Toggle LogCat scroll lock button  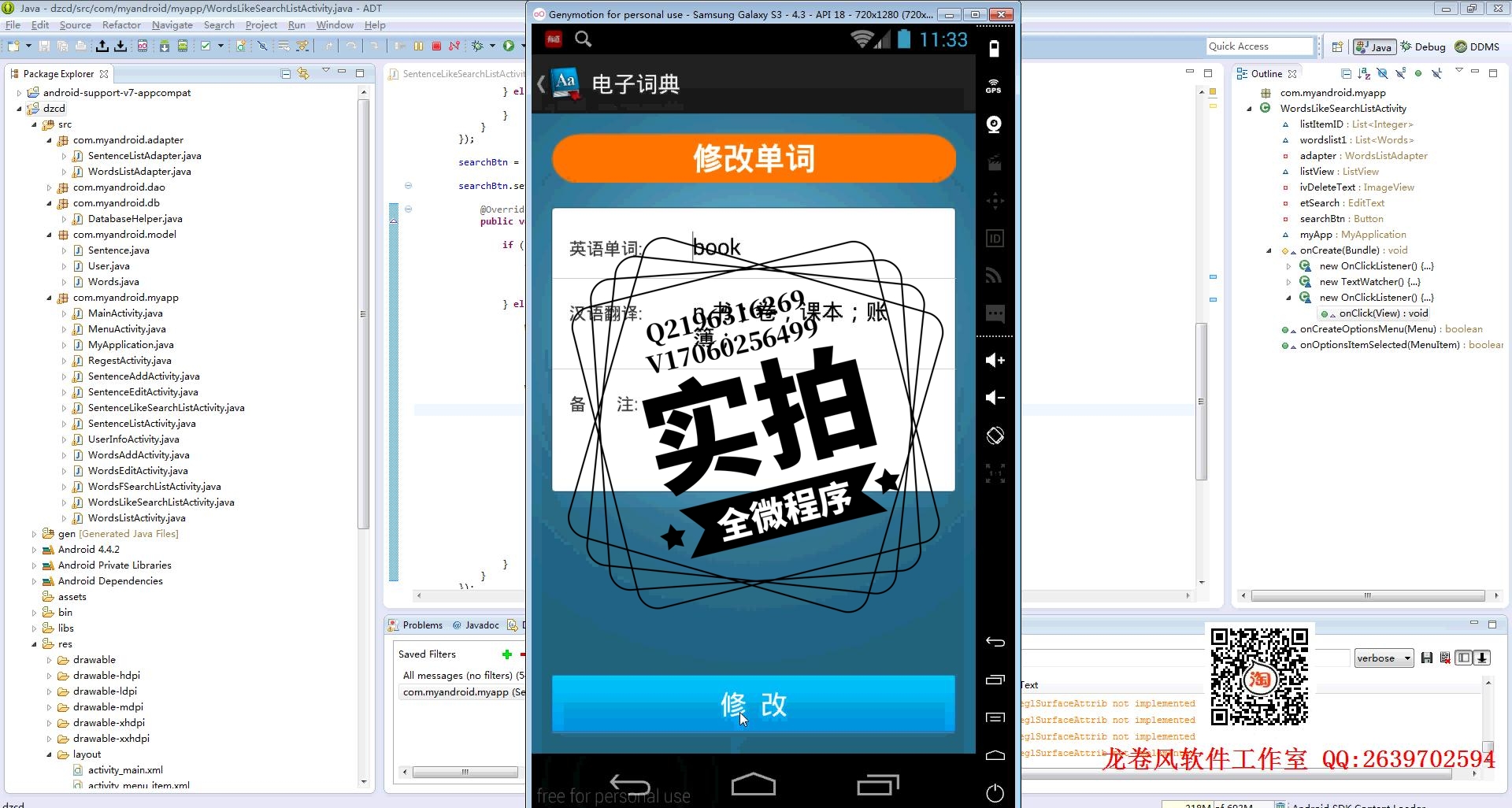[1482, 658]
